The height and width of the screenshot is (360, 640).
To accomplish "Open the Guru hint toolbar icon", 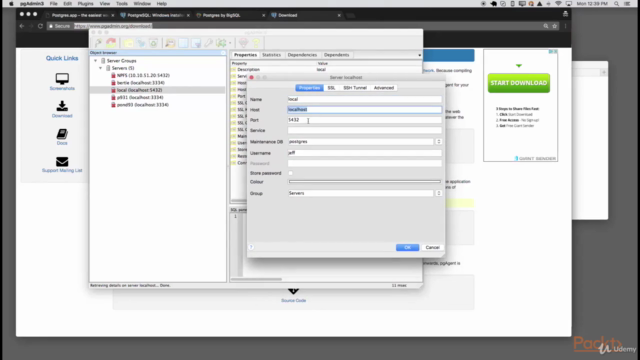I will coord(243,43).
